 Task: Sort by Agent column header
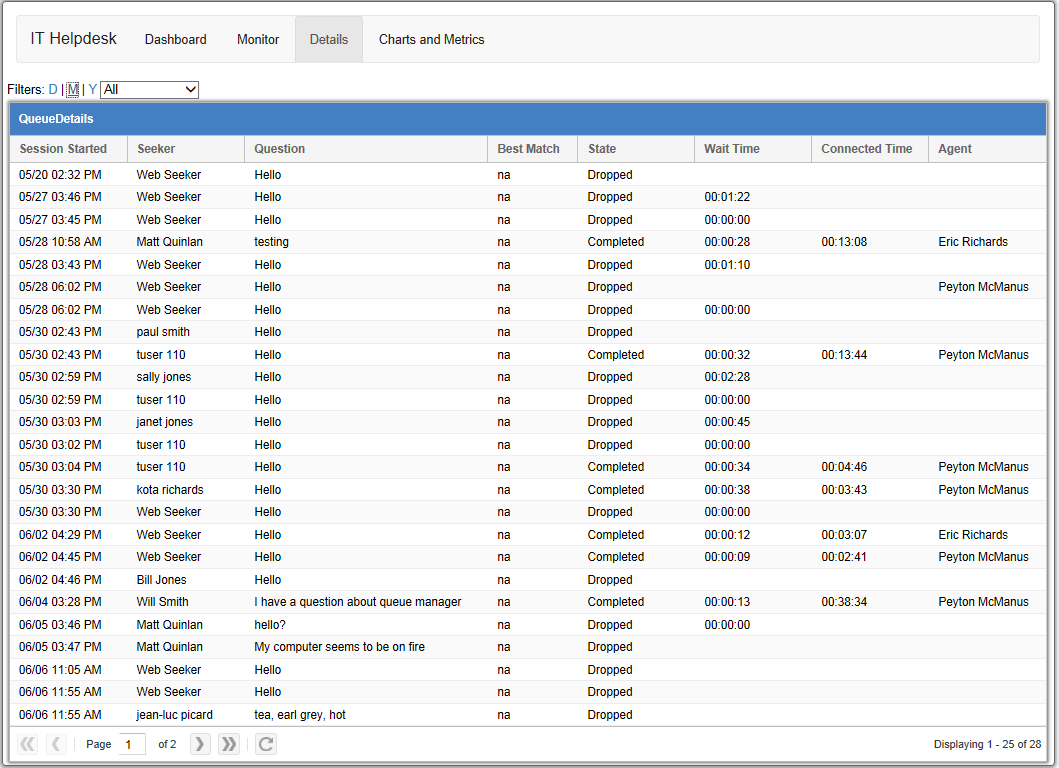[987, 149]
